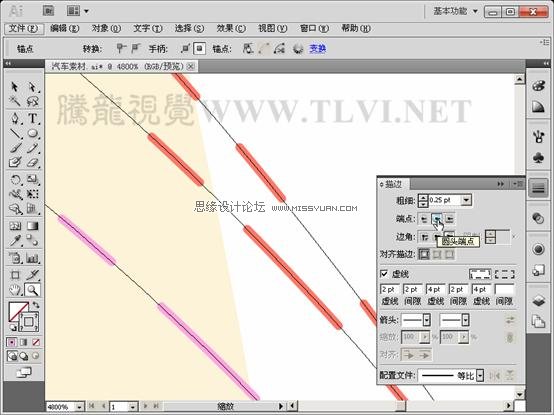The image size is (554, 415).
Task: Open the zoom level dropdown at 4800%
Action: tap(79, 407)
